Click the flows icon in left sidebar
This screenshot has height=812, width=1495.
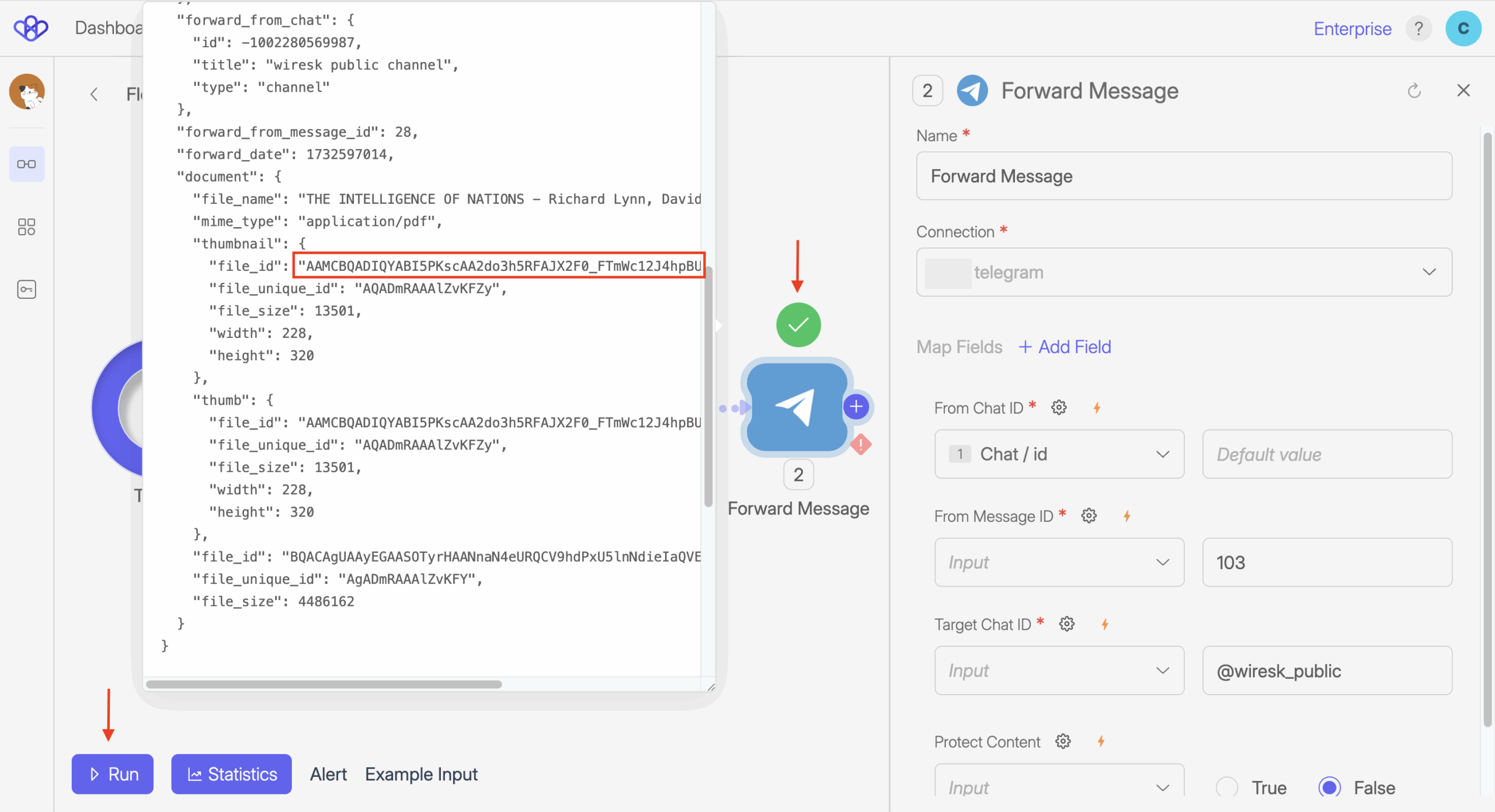tap(26, 164)
